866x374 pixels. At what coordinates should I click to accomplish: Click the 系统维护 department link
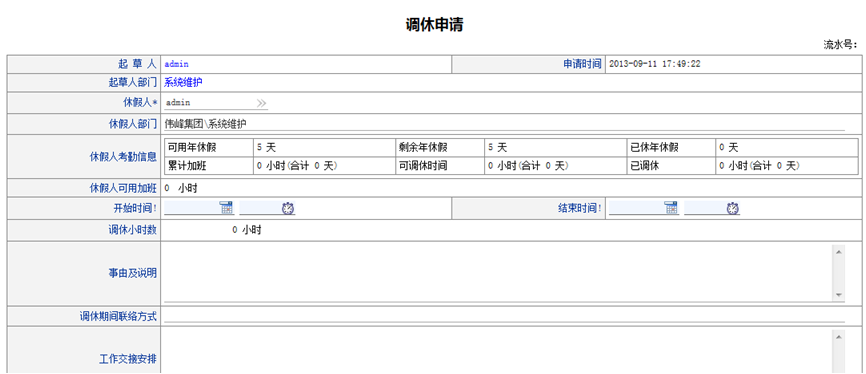tap(183, 83)
